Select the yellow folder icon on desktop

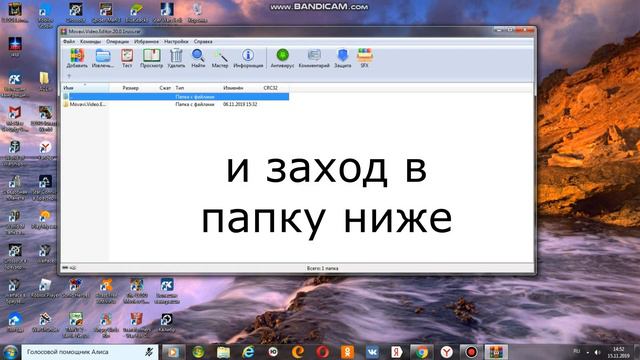tap(44, 78)
